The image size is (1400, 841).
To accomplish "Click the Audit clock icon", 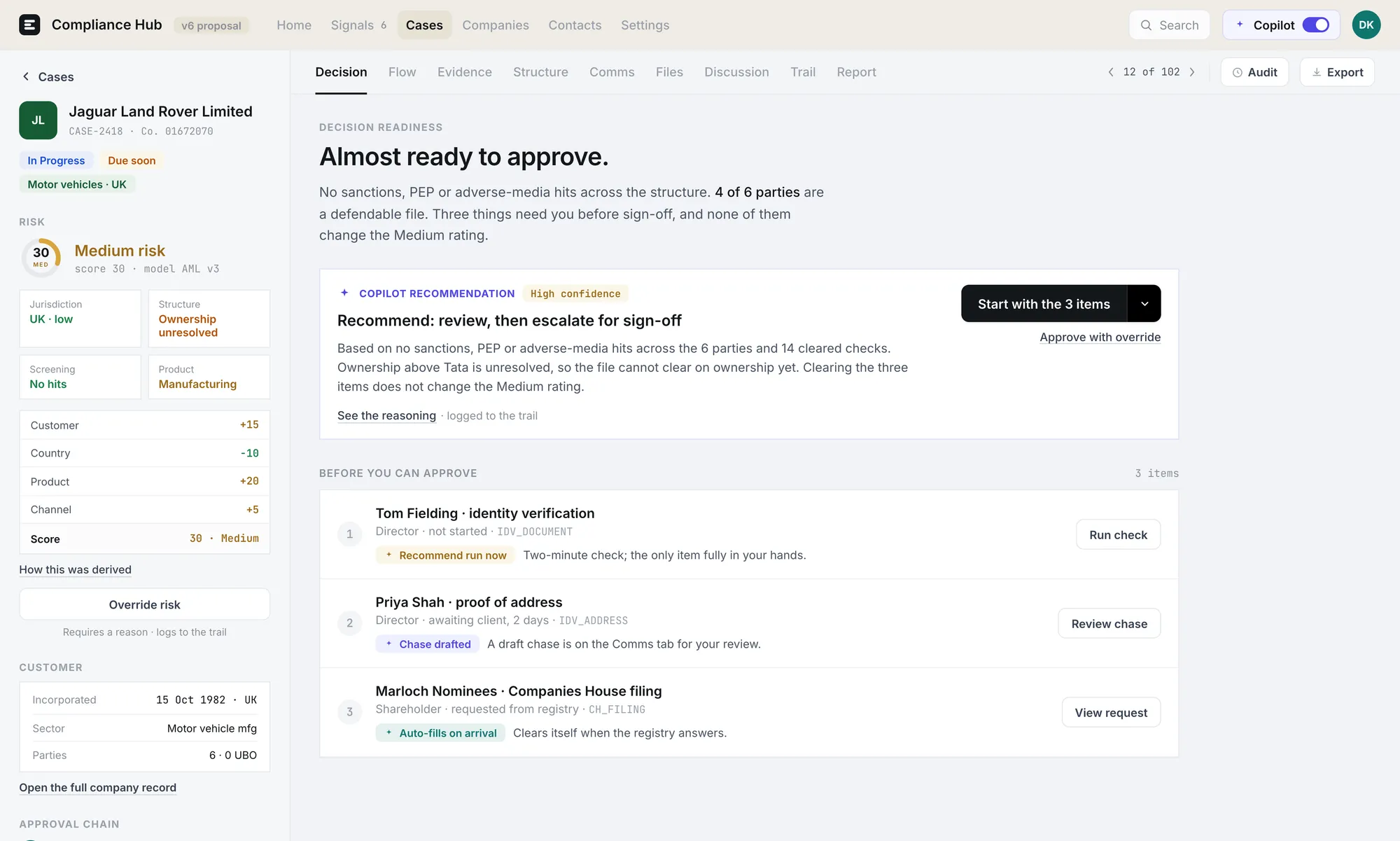I will [x=1238, y=72].
